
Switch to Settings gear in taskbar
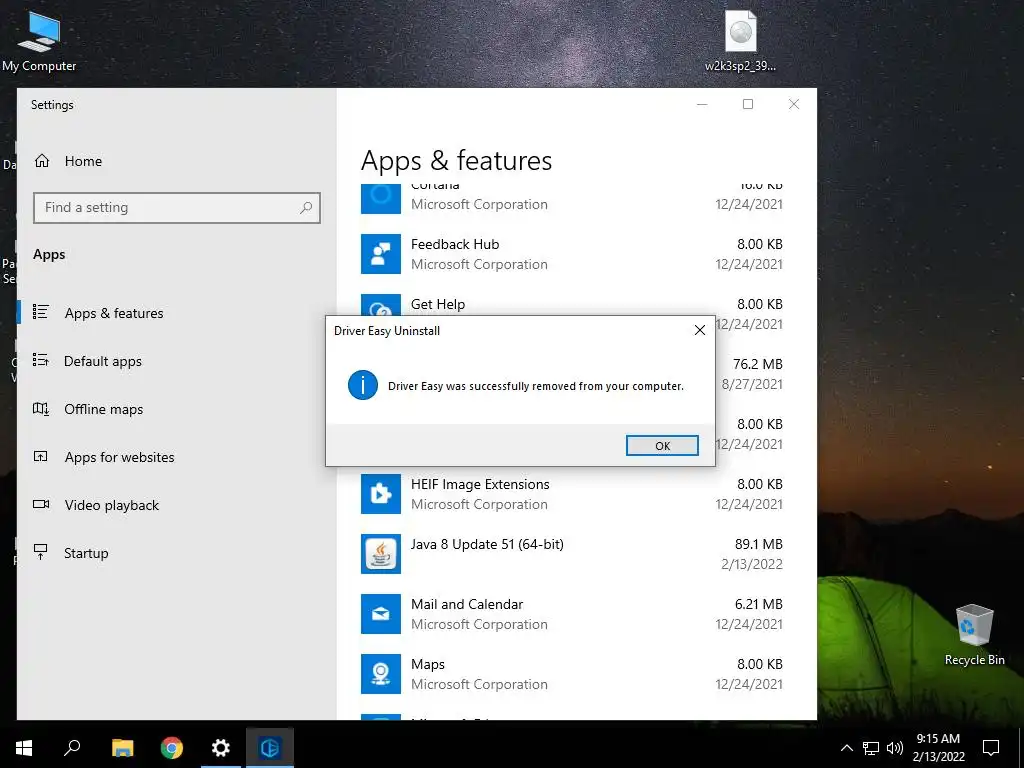tap(221, 748)
